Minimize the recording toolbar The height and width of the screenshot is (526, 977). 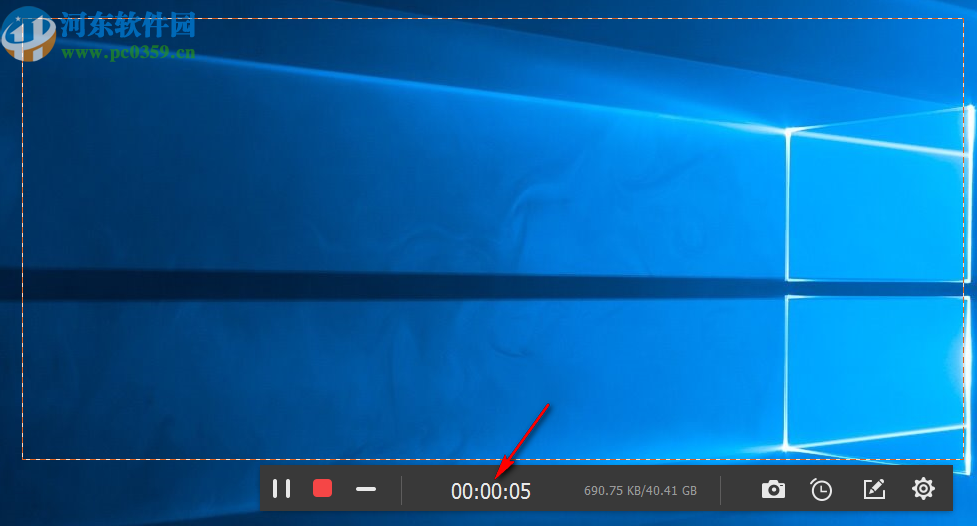pyautogui.click(x=366, y=489)
